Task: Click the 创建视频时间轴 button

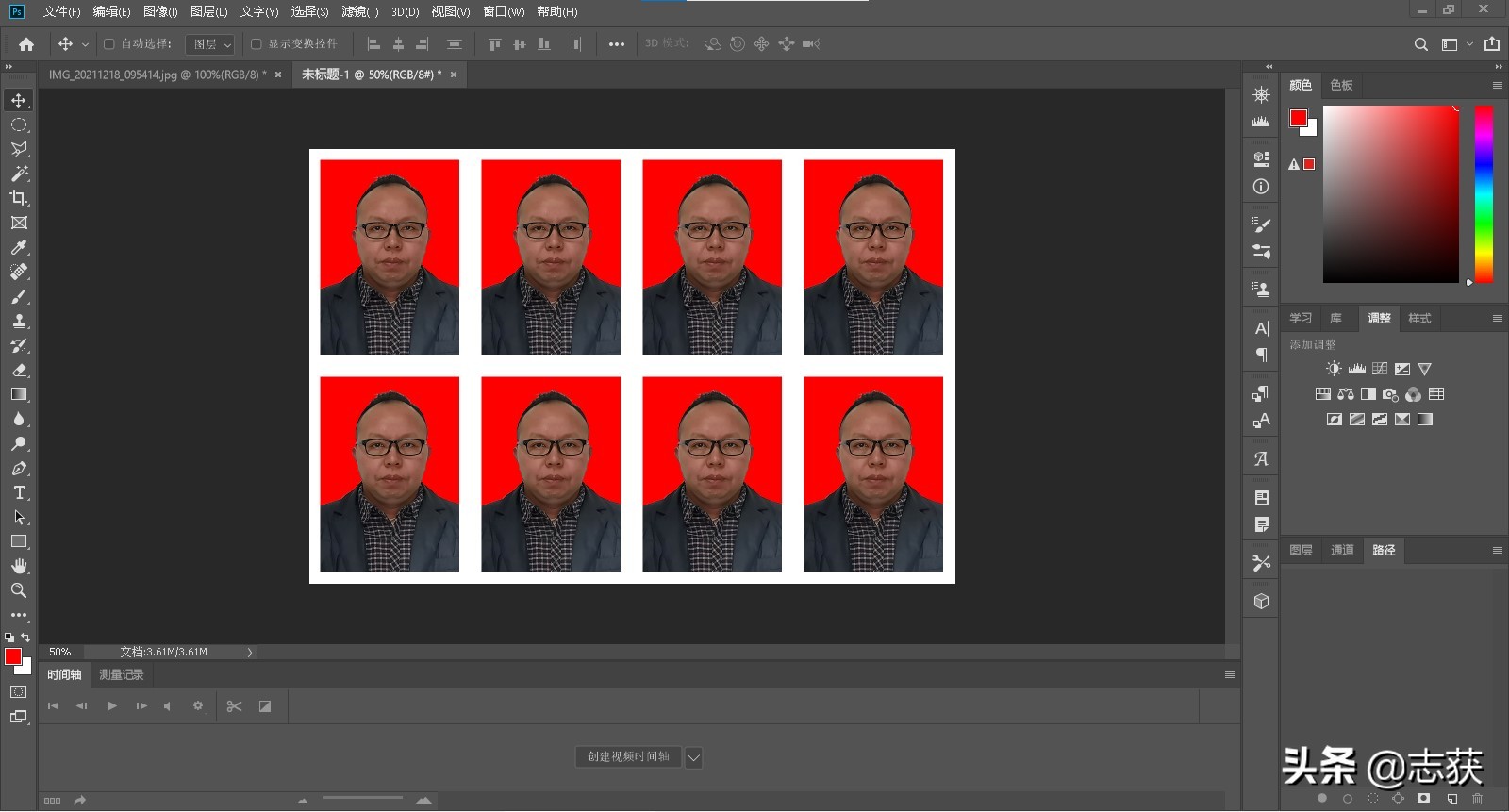Action: point(628,756)
